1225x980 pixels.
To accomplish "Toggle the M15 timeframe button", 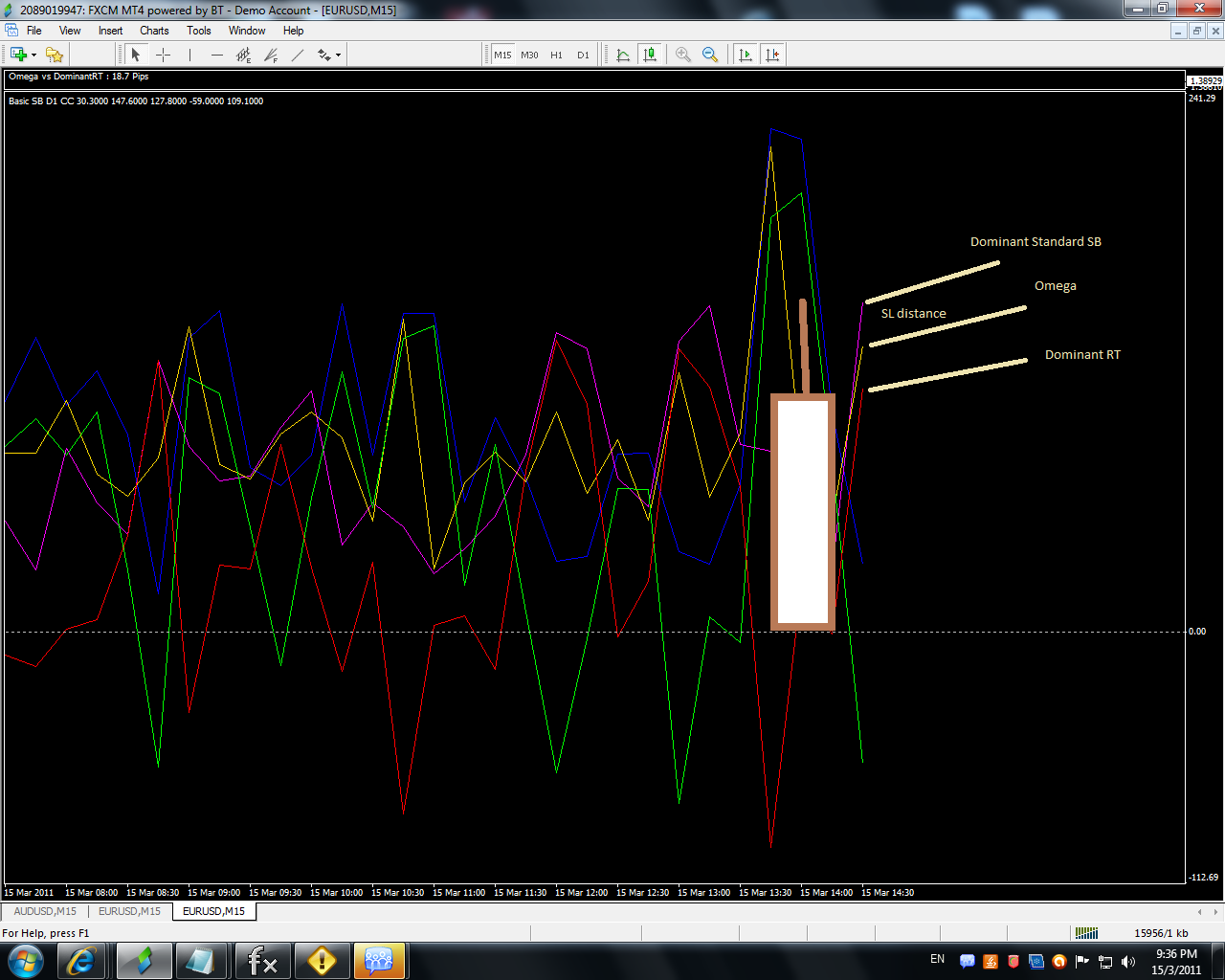I will (x=502, y=55).
